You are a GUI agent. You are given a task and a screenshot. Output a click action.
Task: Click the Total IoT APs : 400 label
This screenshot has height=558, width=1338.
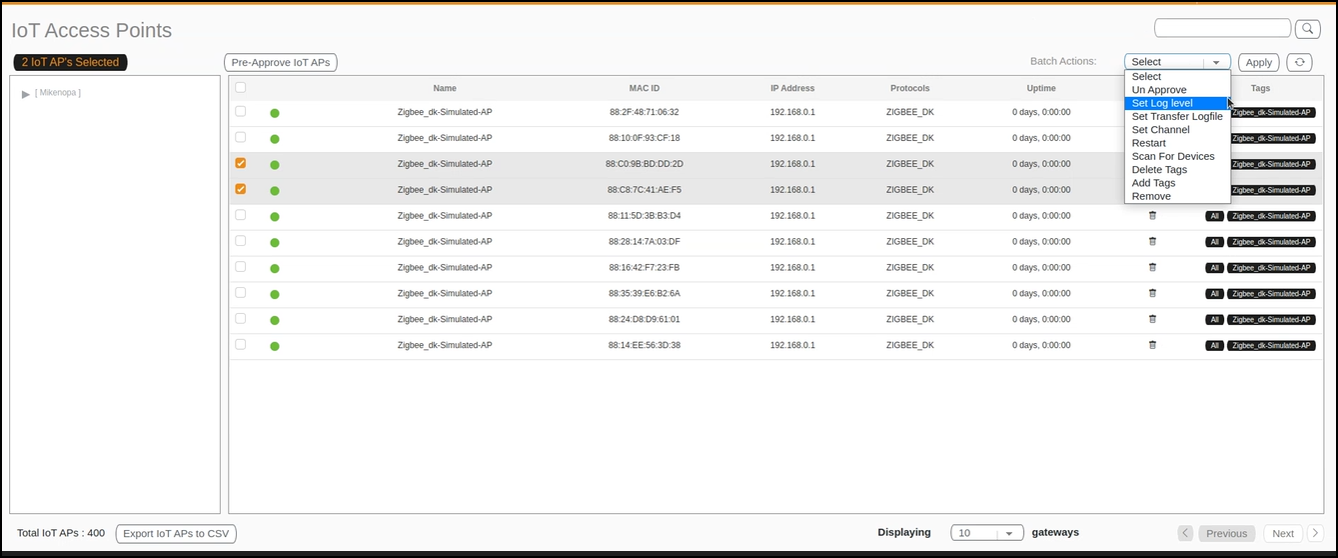[x=61, y=533]
